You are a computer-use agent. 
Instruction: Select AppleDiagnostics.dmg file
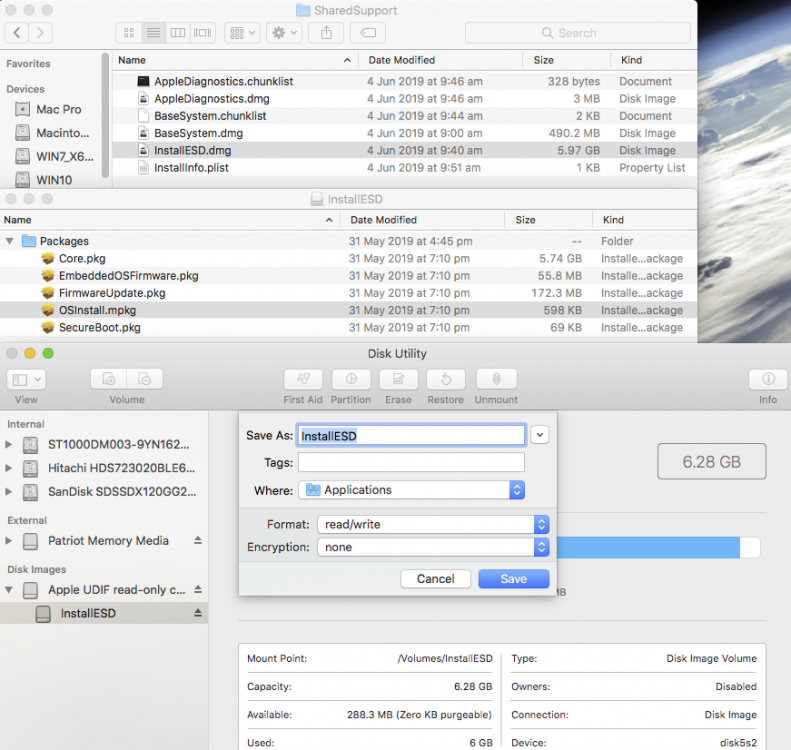(x=405, y=98)
